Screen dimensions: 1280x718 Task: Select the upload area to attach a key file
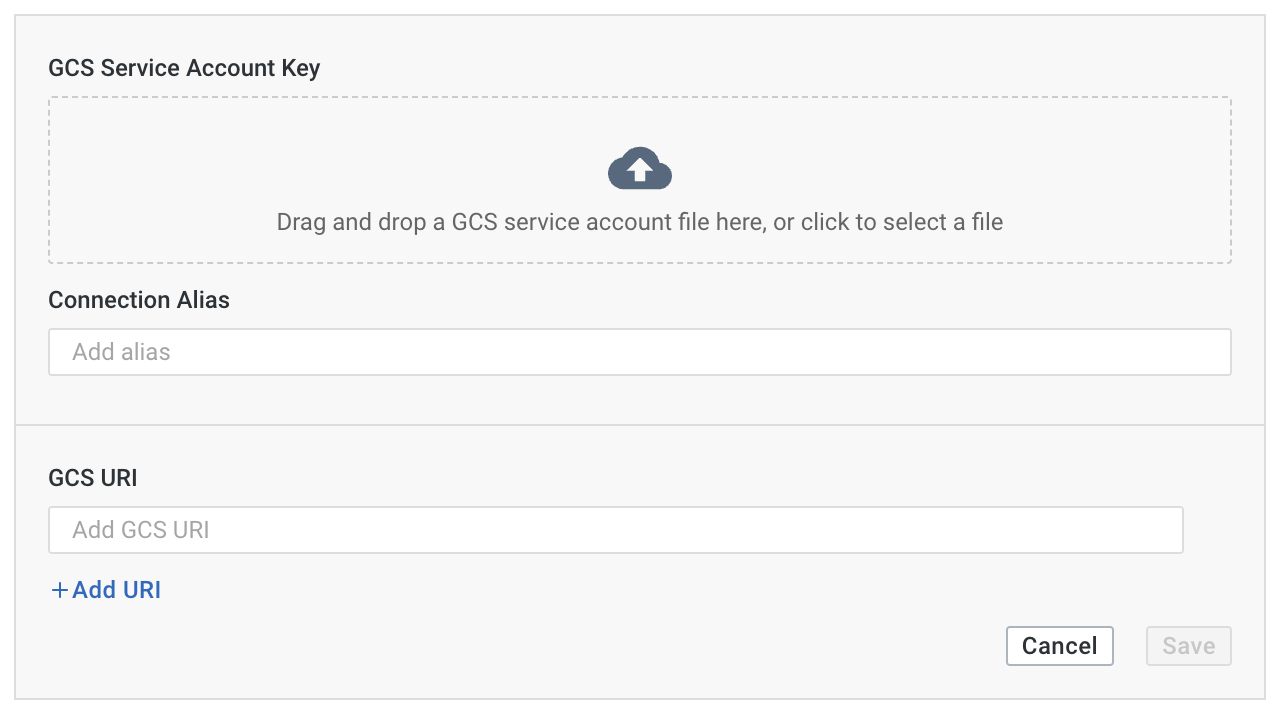[x=639, y=180]
